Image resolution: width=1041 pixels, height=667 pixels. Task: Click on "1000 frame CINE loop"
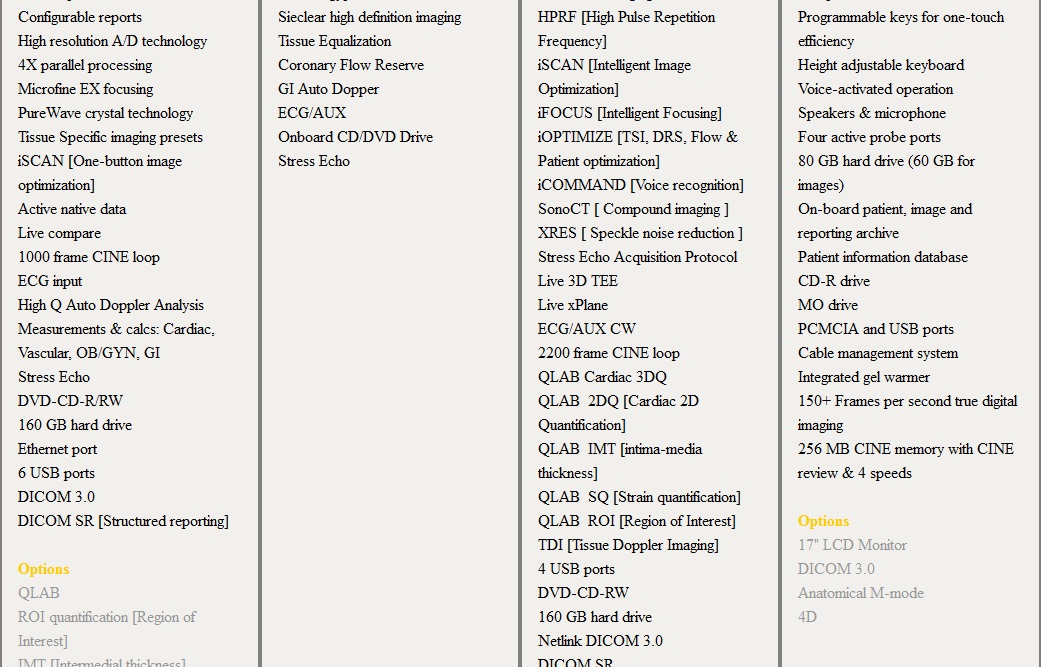pyautogui.click(x=89, y=257)
